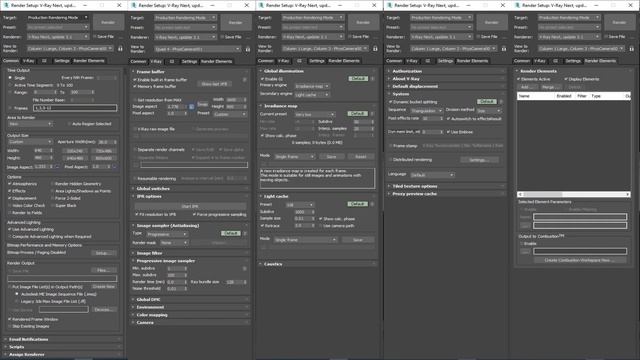Viewport: 640px width, 360px height.
Task: Click the help icon next to the Irradiance map Default button
Action: (x=372, y=113)
